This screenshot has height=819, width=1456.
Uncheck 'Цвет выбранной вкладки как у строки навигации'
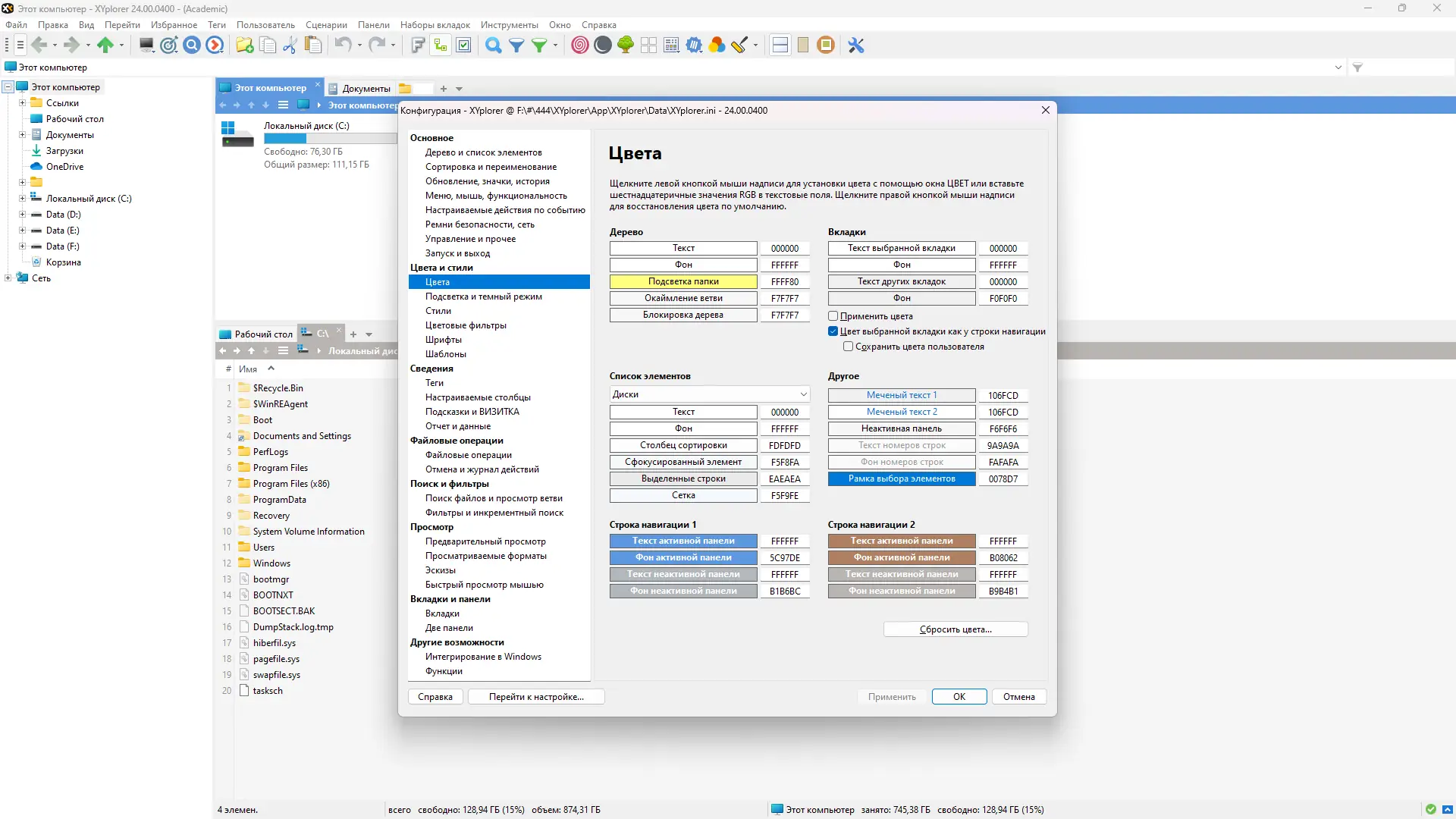(x=833, y=331)
